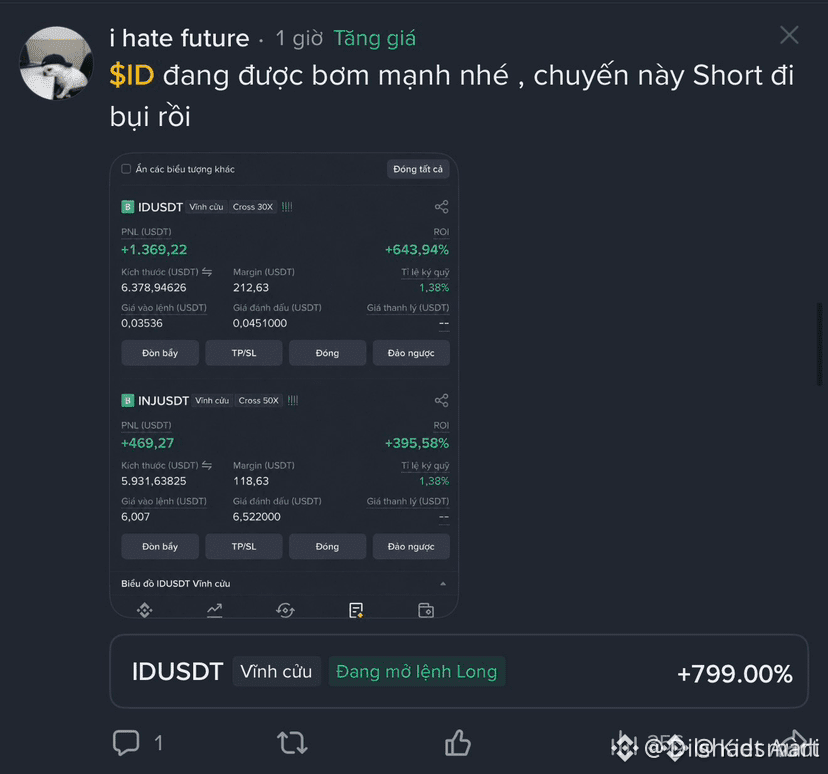Image resolution: width=828 pixels, height=774 pixels.
Task: Open the wallet icon in bottom bar
Action: (x=426, y=610)
